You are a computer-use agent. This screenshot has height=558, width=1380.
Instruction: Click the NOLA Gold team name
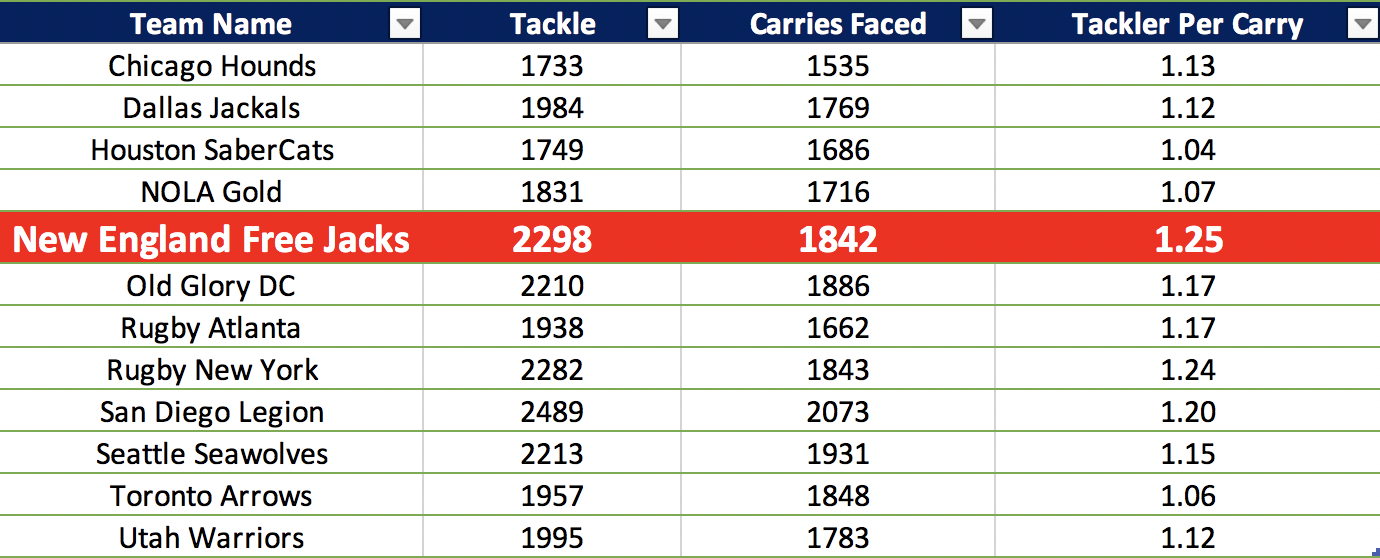click(x=212, y=193)
